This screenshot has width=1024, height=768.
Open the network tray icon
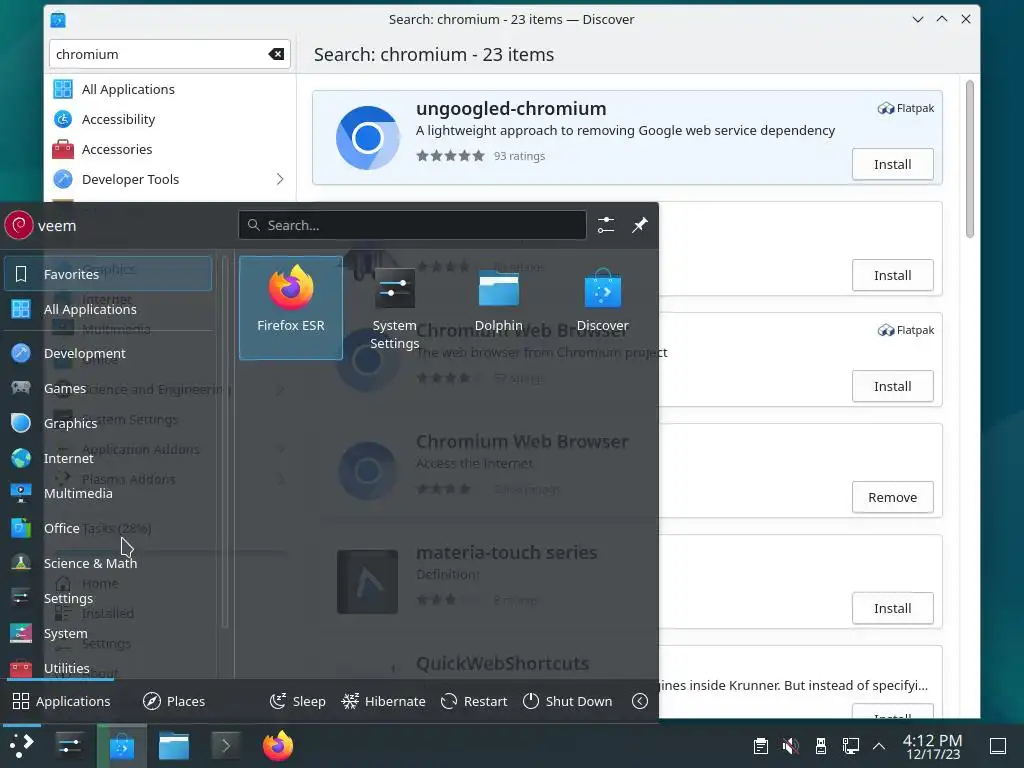pos(850,746)
